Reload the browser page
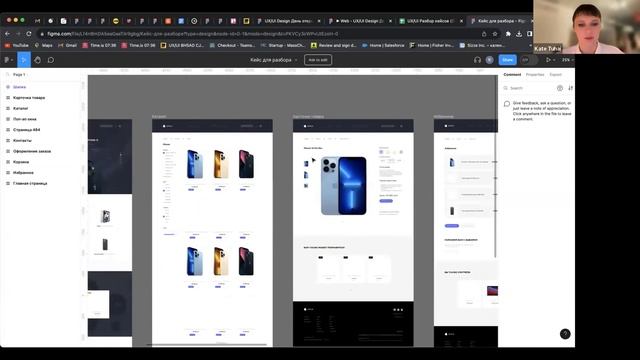Screen dimensions: 640x360 coord(29,34)
